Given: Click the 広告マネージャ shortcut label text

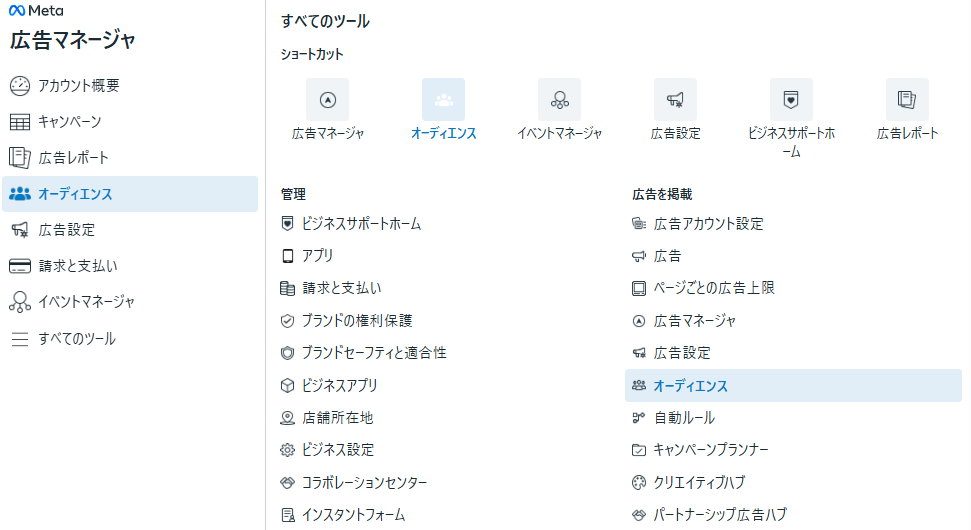Looking at the screenshot, I should click(x=328, y=133).
